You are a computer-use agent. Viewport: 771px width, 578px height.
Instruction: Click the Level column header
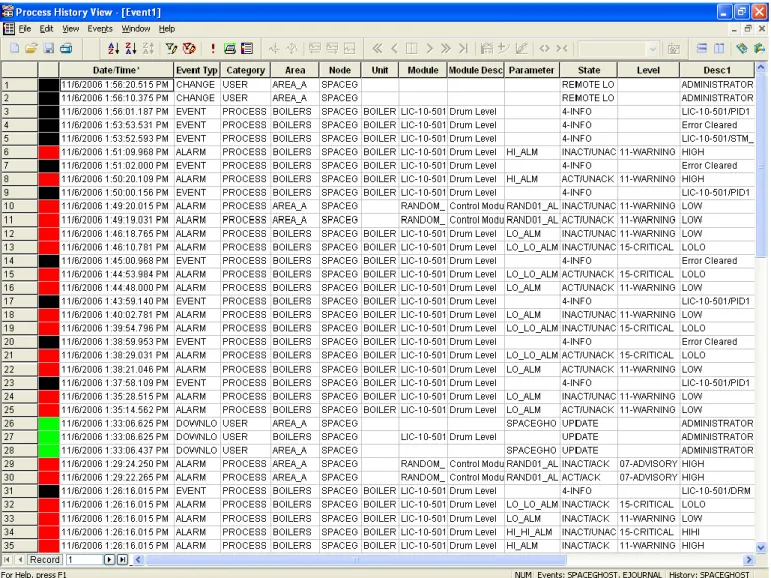tap(648, 70)
